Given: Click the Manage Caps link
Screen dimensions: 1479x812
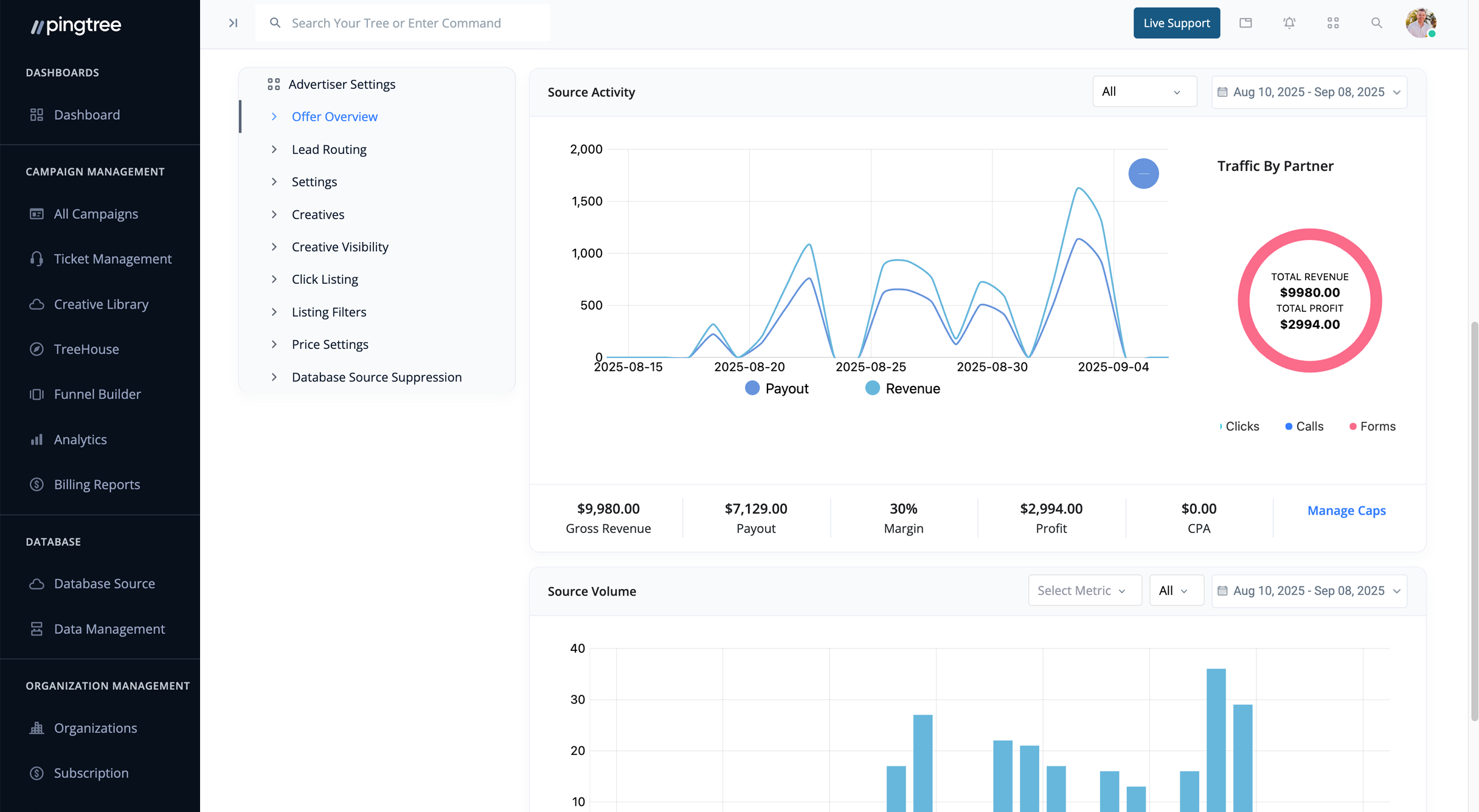Looking at the screenshot, I should point(1346,511).
